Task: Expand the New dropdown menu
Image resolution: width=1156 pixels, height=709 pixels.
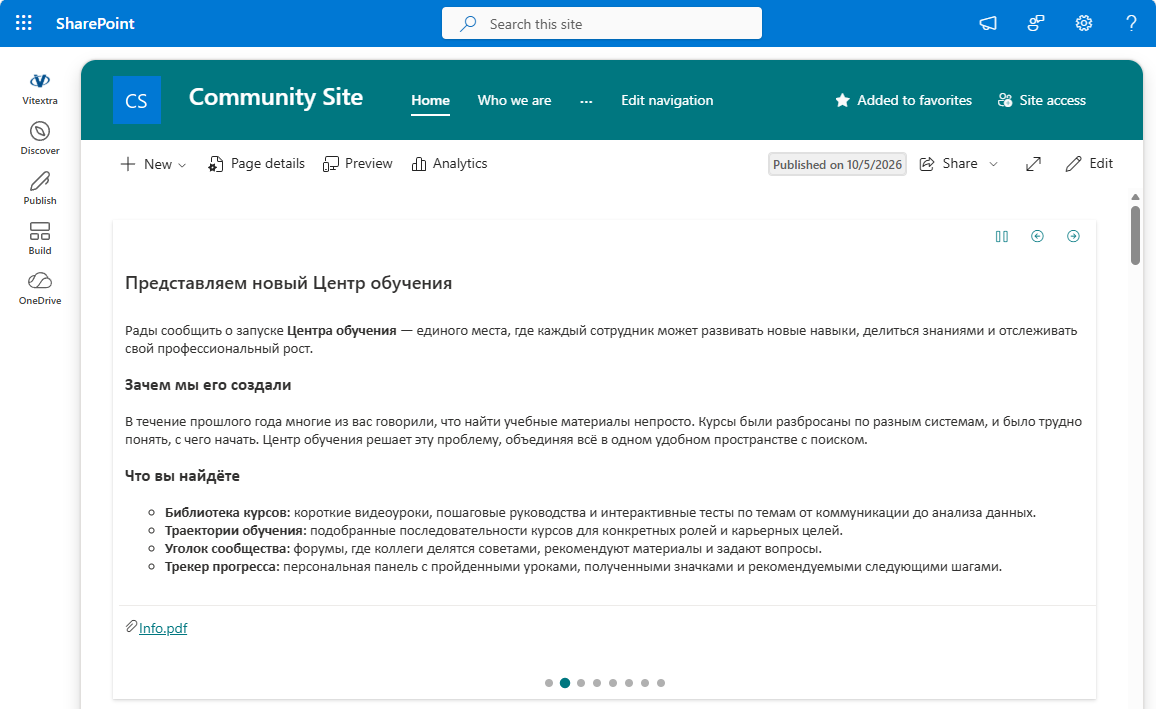Action: tap(153, 164)
